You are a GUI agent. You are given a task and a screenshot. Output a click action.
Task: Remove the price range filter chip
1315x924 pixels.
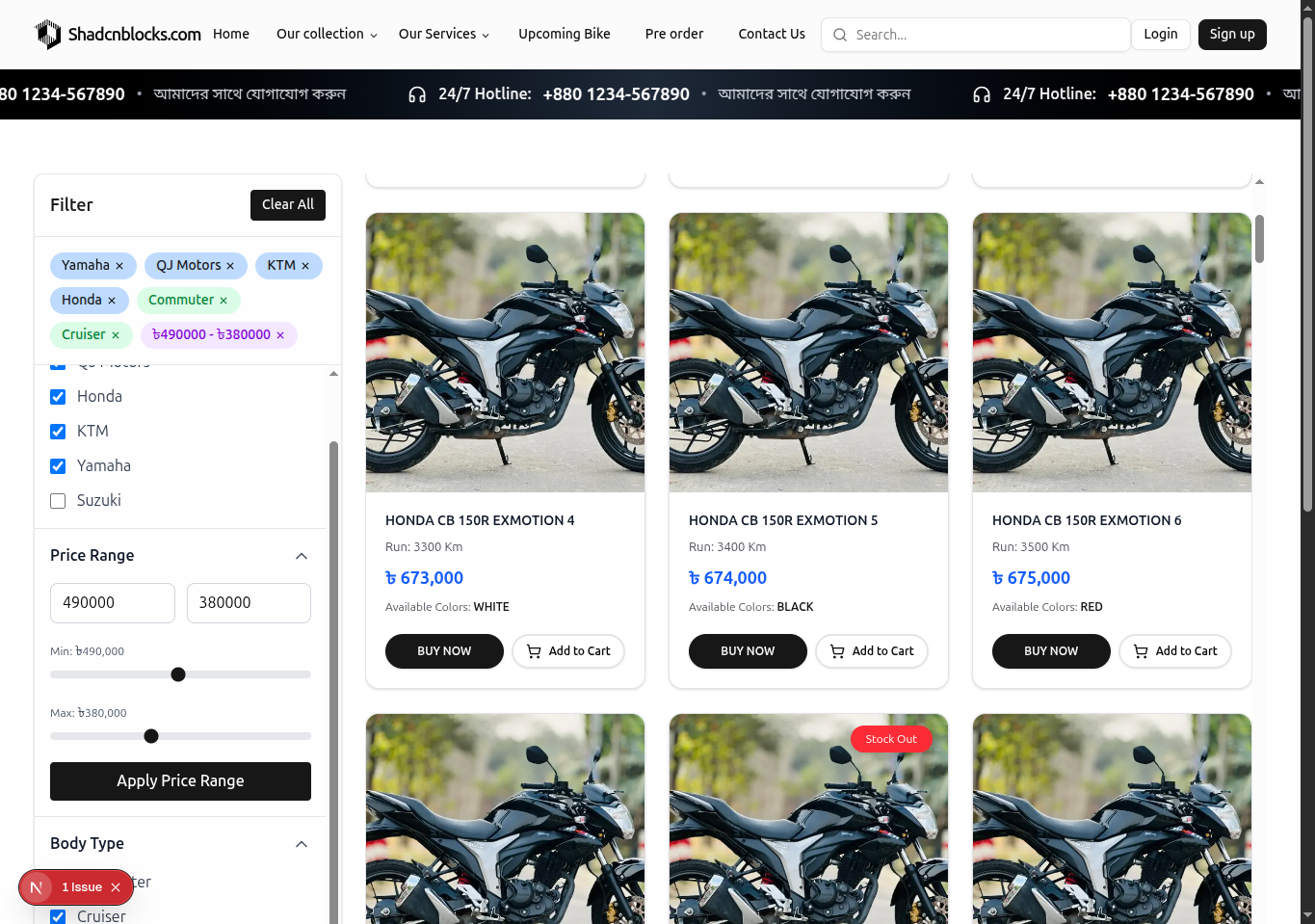click(280, 335)
